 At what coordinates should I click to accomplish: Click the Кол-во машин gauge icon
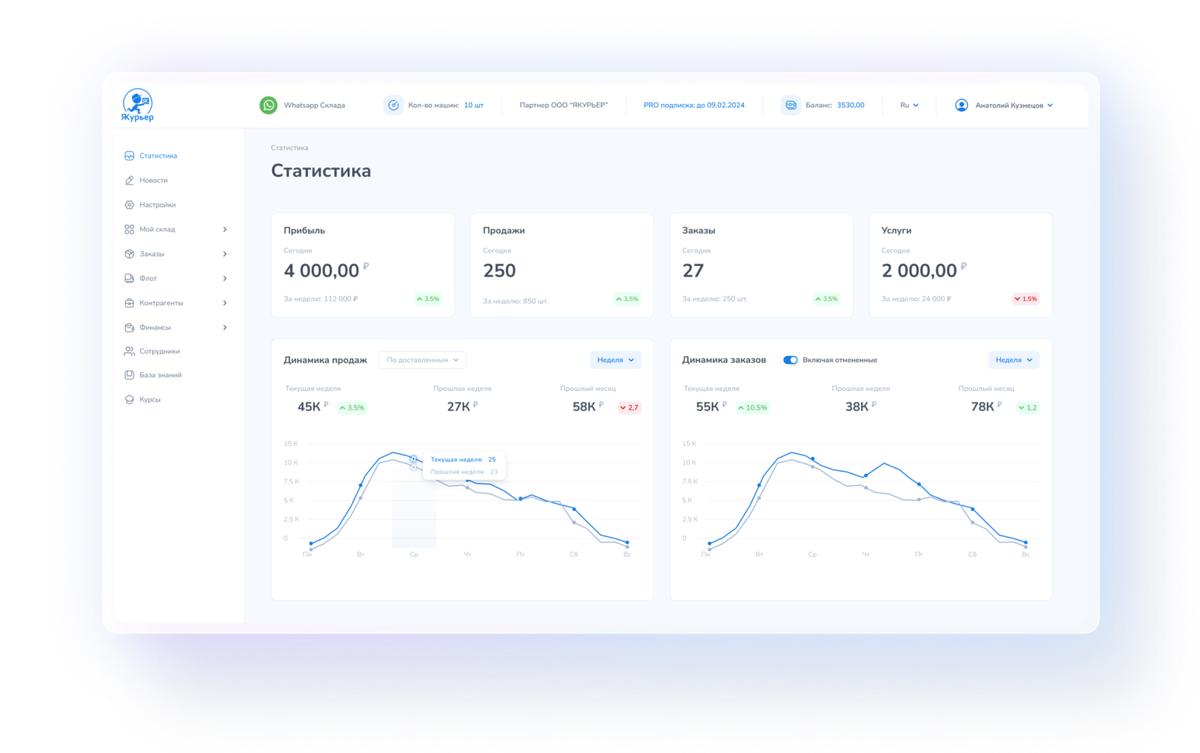(393, 105)
